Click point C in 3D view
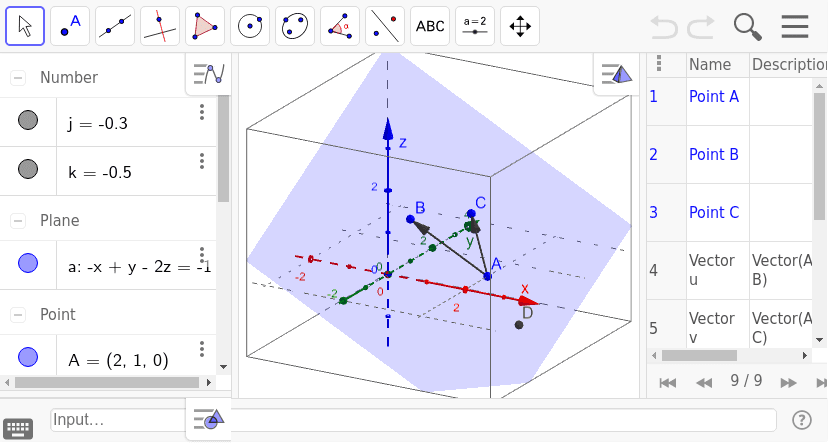The height and width of the screenshot is (443, 829). [x=471, y=214]
